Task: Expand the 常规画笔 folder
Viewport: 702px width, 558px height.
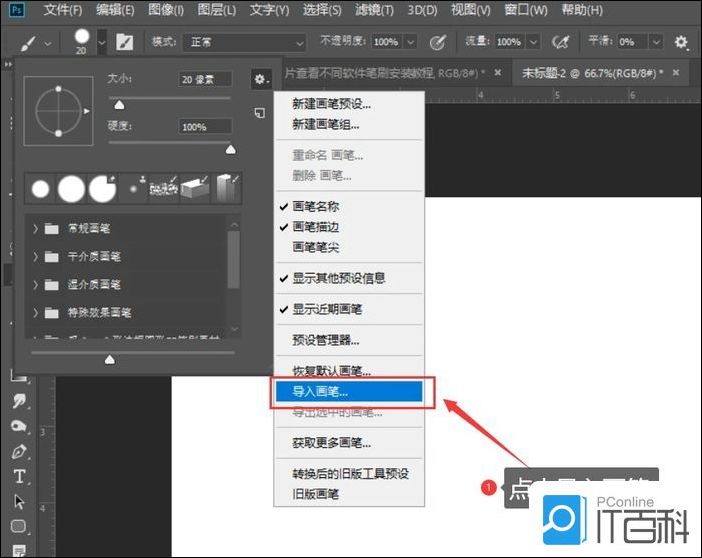Action: point(37,228)
